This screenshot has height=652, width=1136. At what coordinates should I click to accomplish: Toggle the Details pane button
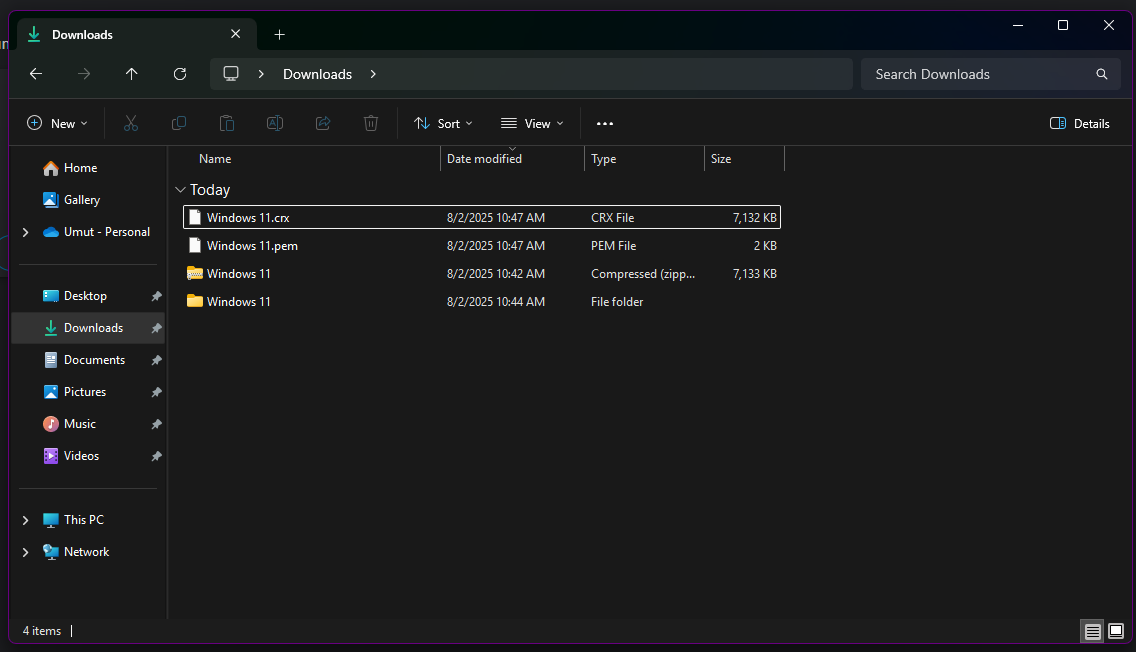click(1079, 124)
